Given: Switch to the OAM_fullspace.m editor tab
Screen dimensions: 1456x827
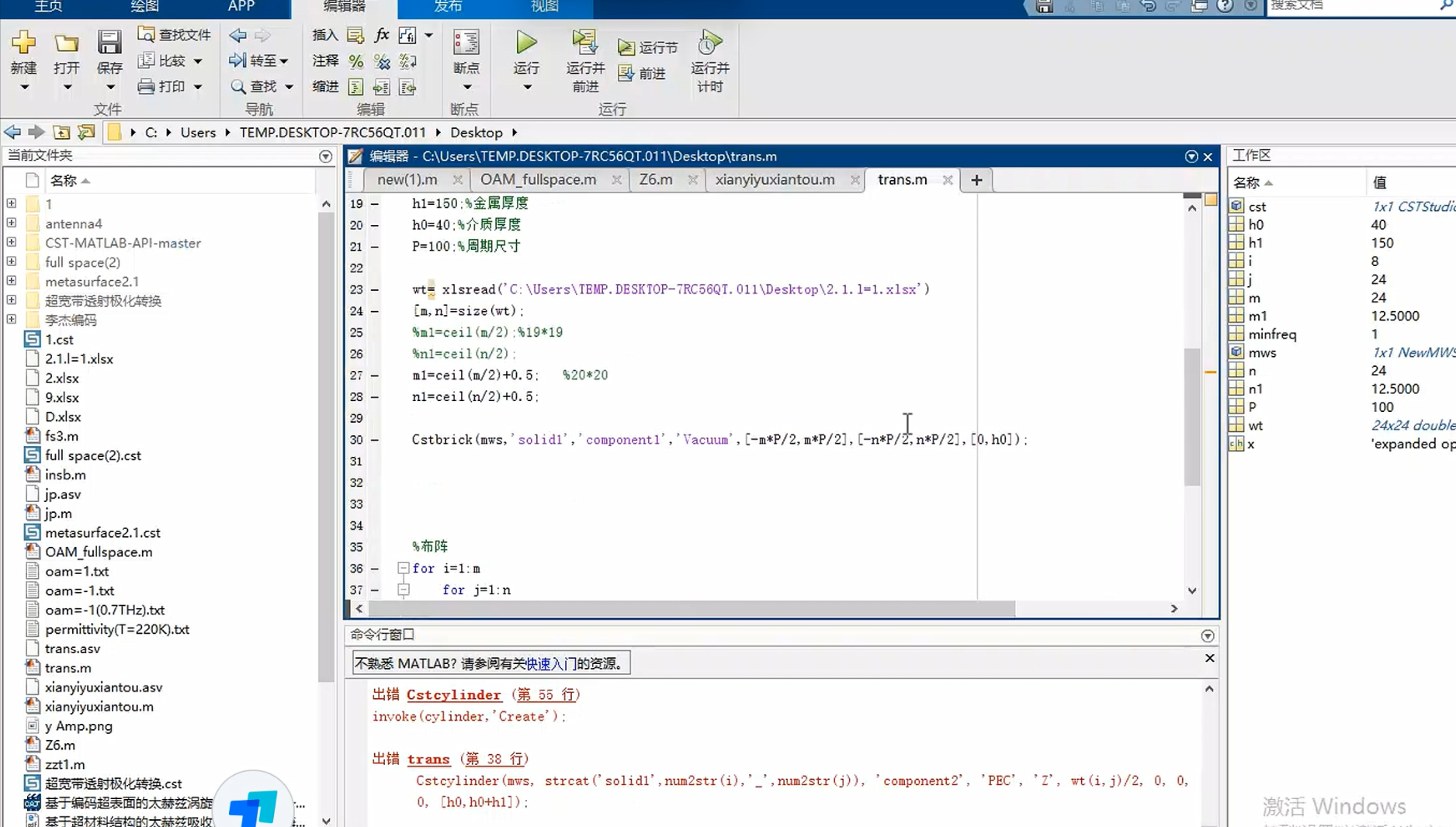Looking at the screenshot, I should [x=539, y=179].
